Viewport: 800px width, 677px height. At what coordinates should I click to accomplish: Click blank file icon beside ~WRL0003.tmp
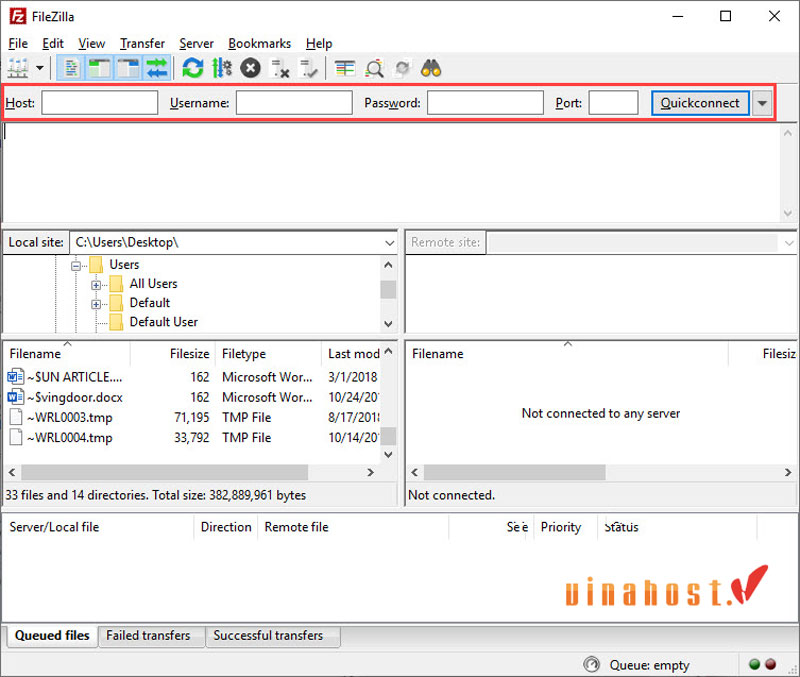pyautogui.click(x=16, y=417)
